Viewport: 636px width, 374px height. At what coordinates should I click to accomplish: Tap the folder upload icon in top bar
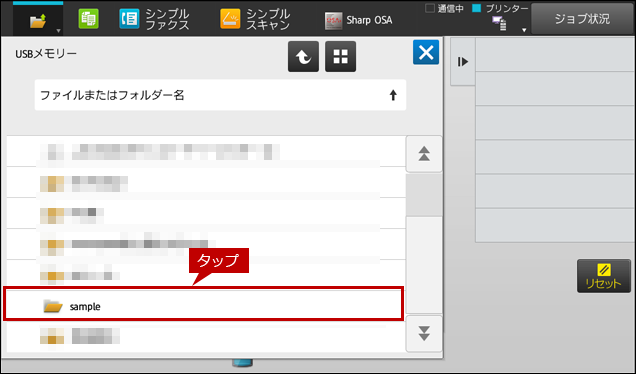tap(38, 21)
